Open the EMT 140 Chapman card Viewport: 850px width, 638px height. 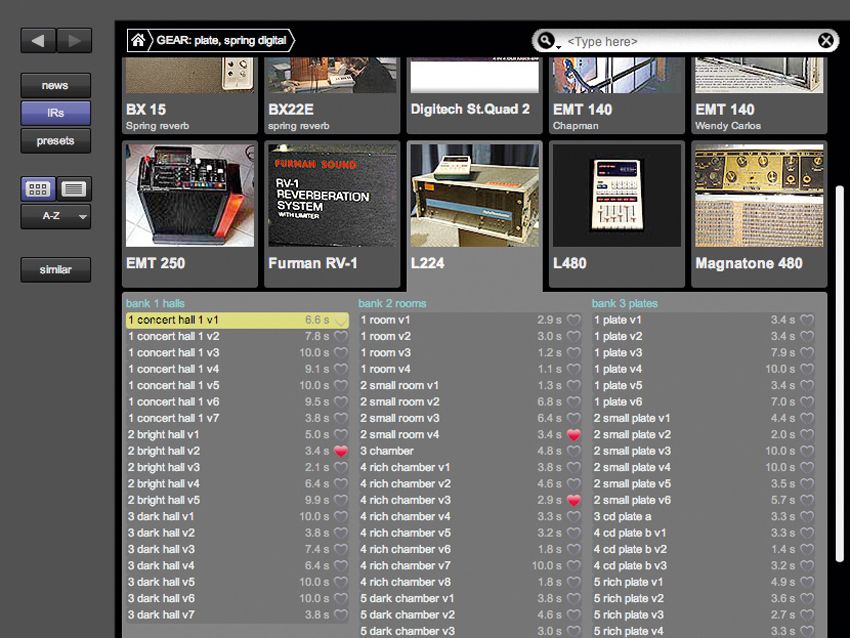coord(617,96)
